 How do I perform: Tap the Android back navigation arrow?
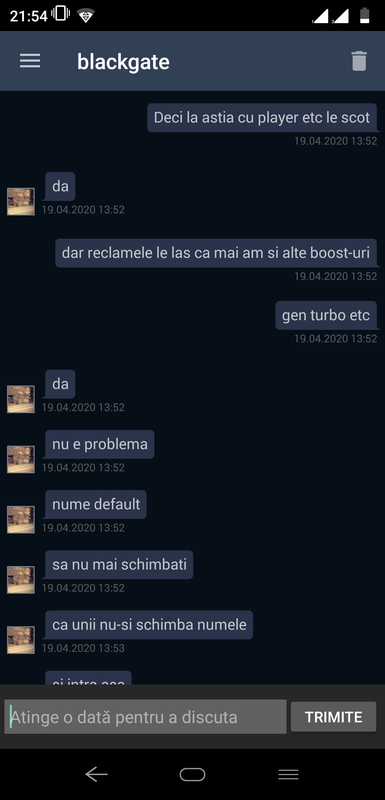[x=96, y=774]
